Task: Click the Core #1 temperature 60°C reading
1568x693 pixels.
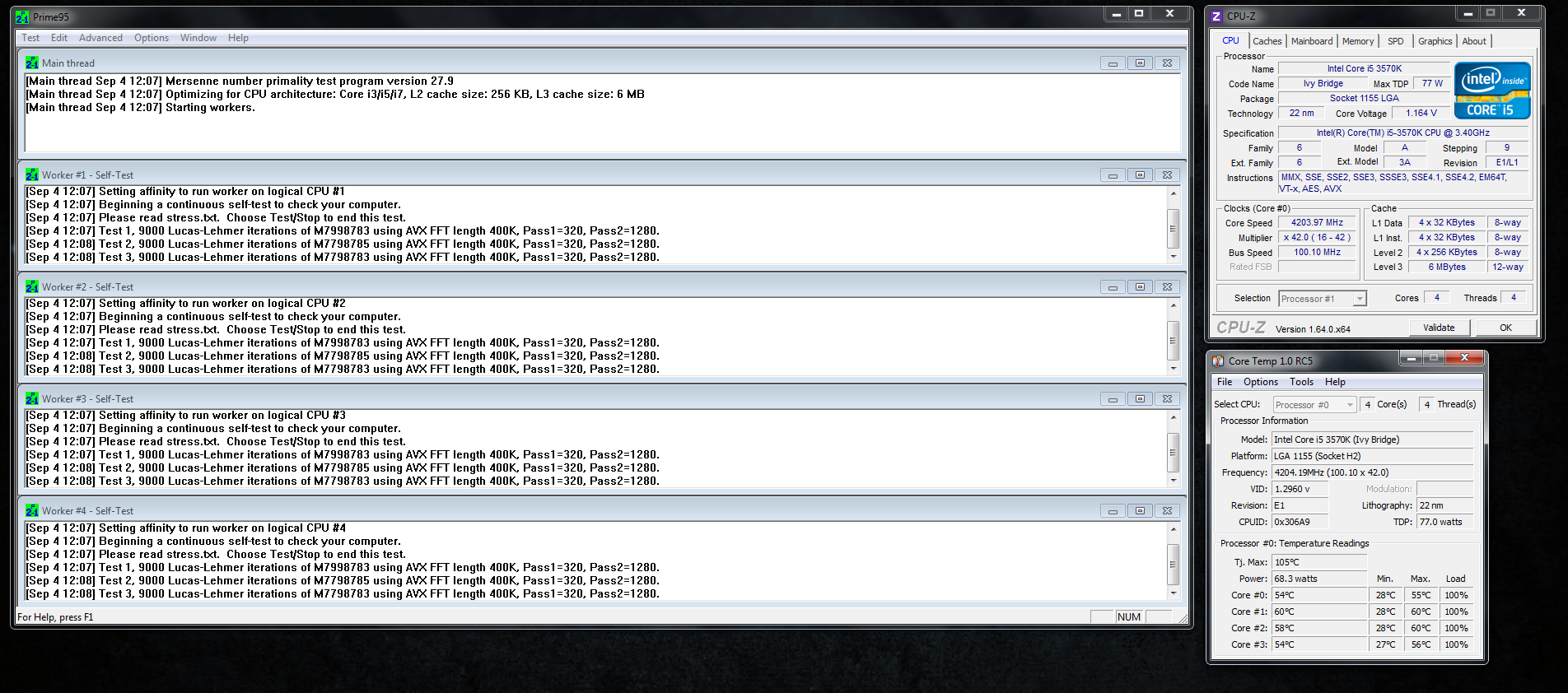Action: [1318, 612]
